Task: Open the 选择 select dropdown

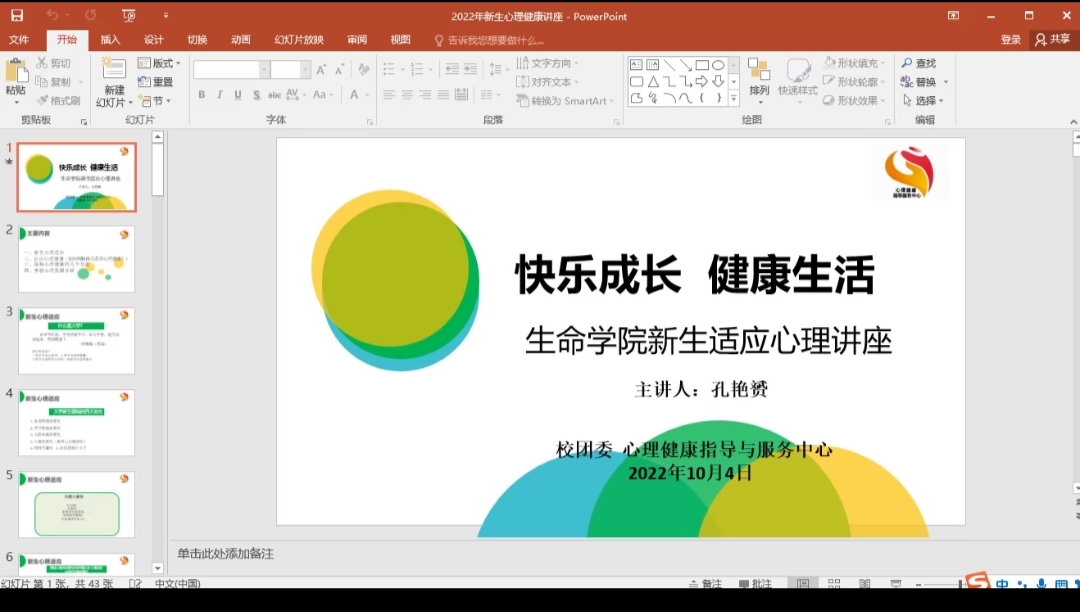Action: pos(923,101)
